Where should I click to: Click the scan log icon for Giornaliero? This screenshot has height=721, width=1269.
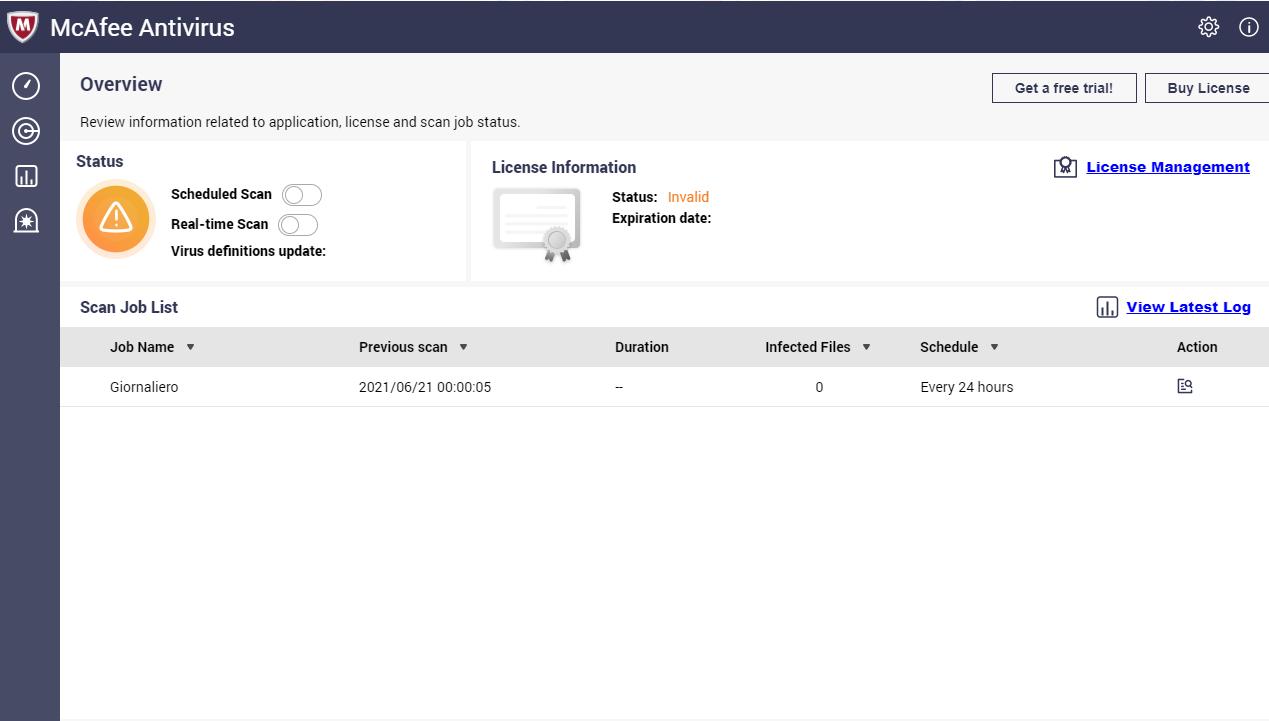(1185, 386)
